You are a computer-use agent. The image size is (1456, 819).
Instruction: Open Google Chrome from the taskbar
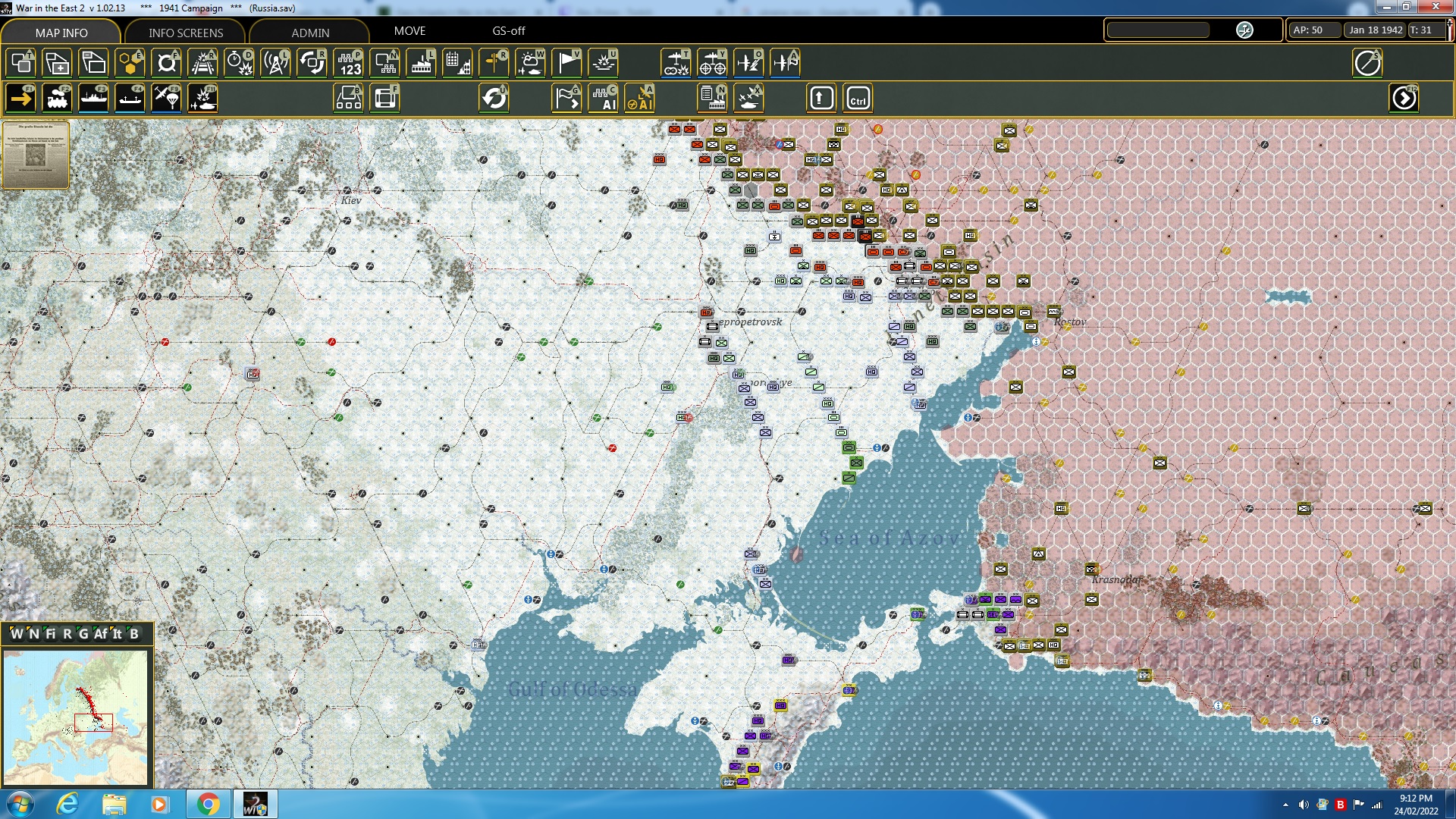(208, 804)
